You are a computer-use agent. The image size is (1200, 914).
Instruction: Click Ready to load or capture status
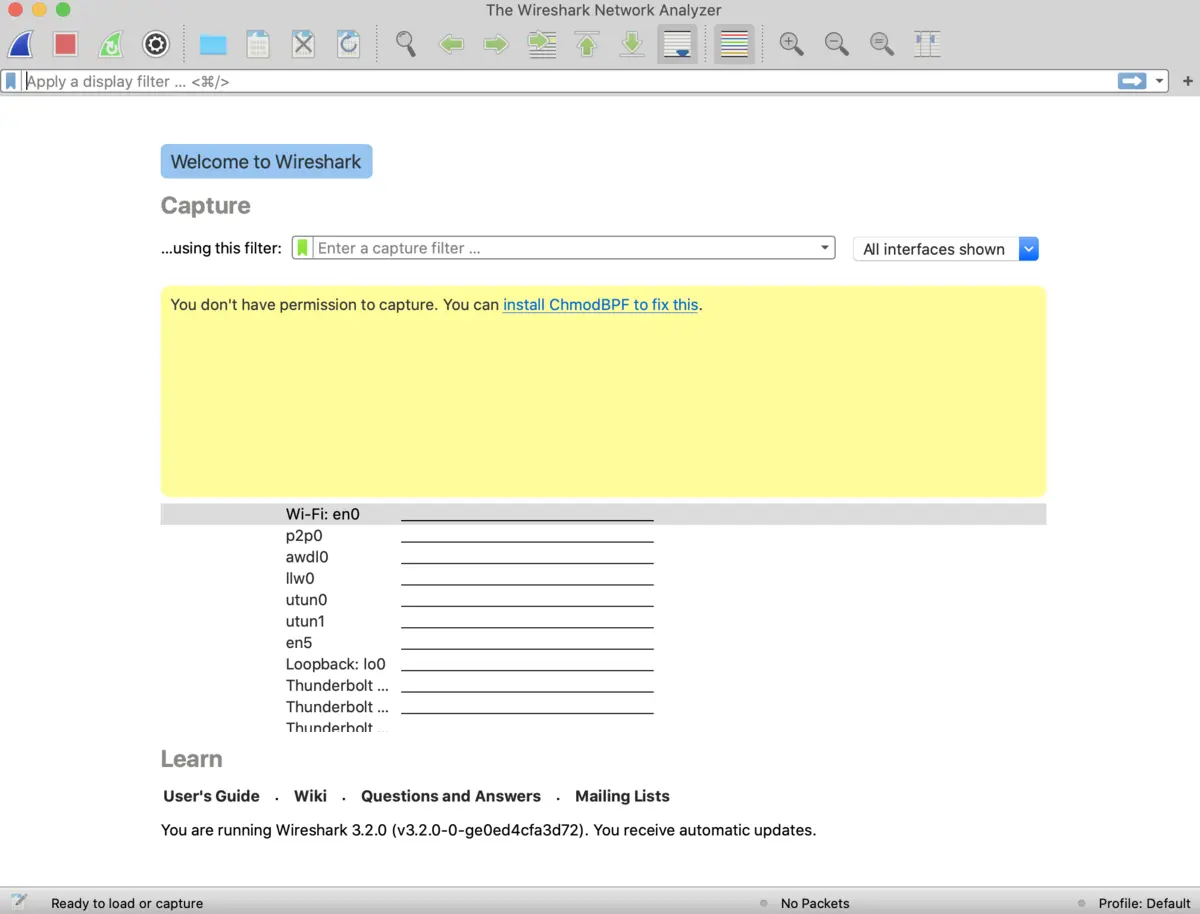click(127, 903)
